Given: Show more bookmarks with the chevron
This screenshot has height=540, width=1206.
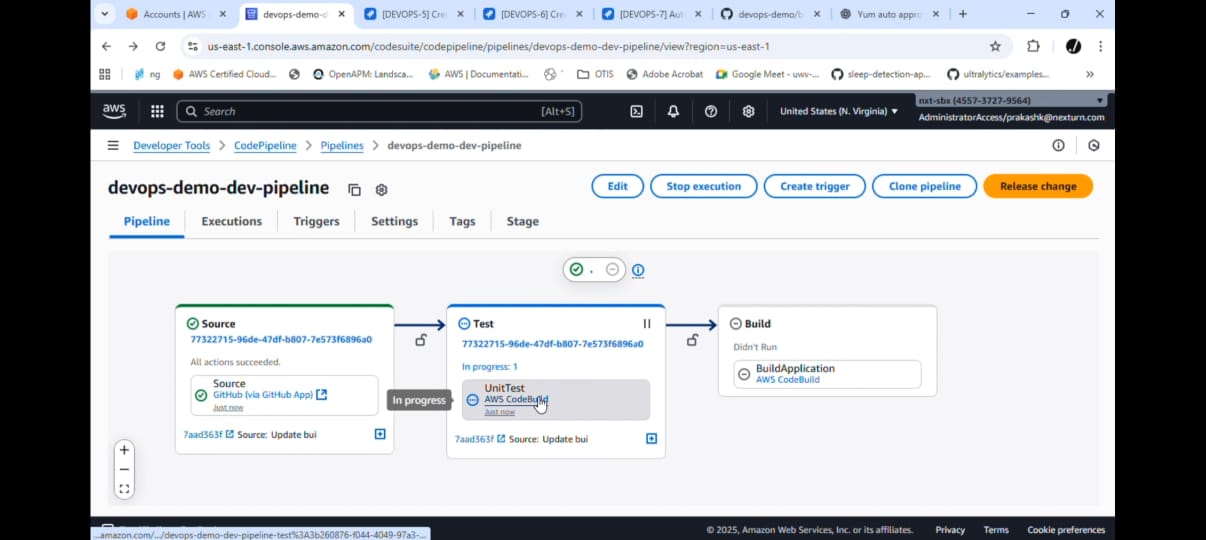Looking at the screenshot, I should (1090, 74).
